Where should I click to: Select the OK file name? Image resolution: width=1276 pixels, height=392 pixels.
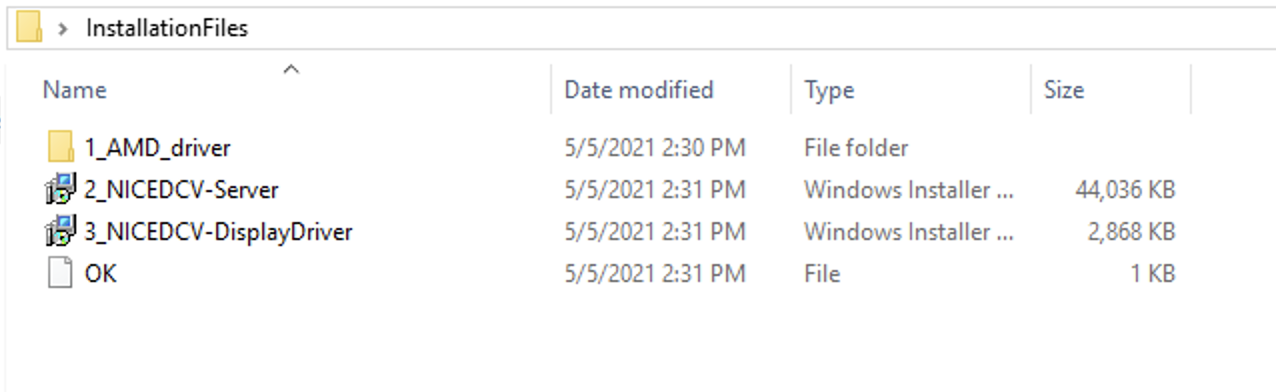coord(101,273)
